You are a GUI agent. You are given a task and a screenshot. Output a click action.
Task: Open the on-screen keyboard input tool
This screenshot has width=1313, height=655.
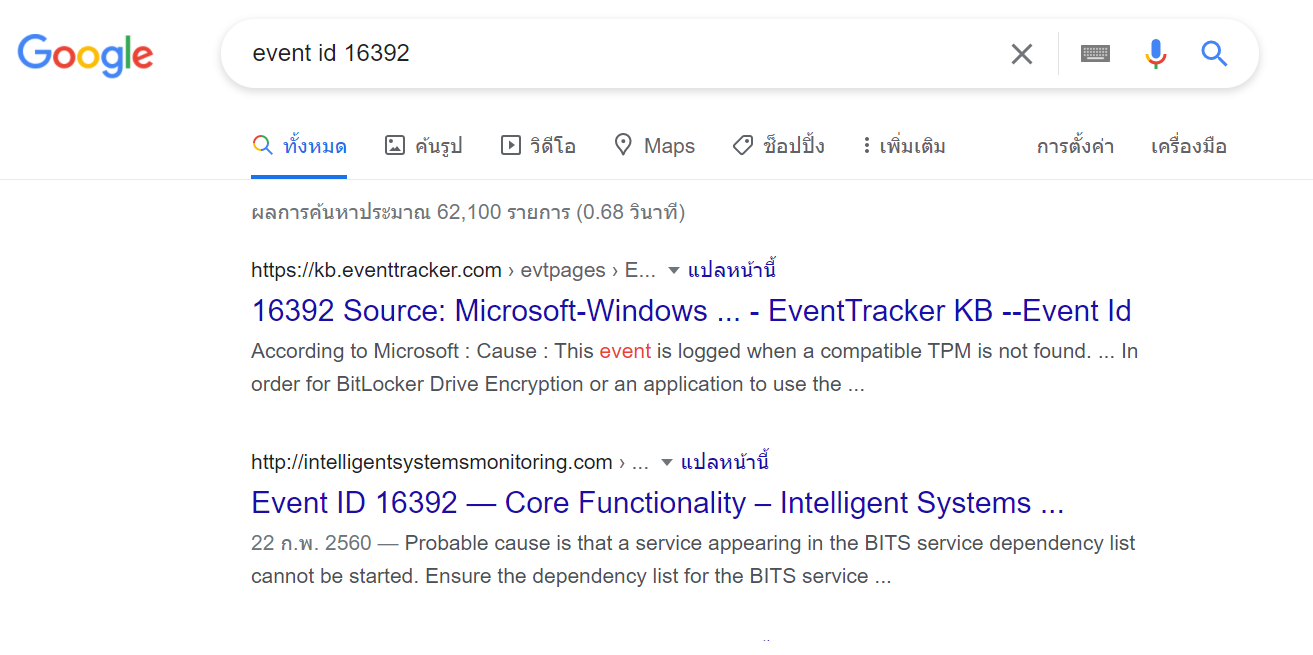coord(1095,54)
